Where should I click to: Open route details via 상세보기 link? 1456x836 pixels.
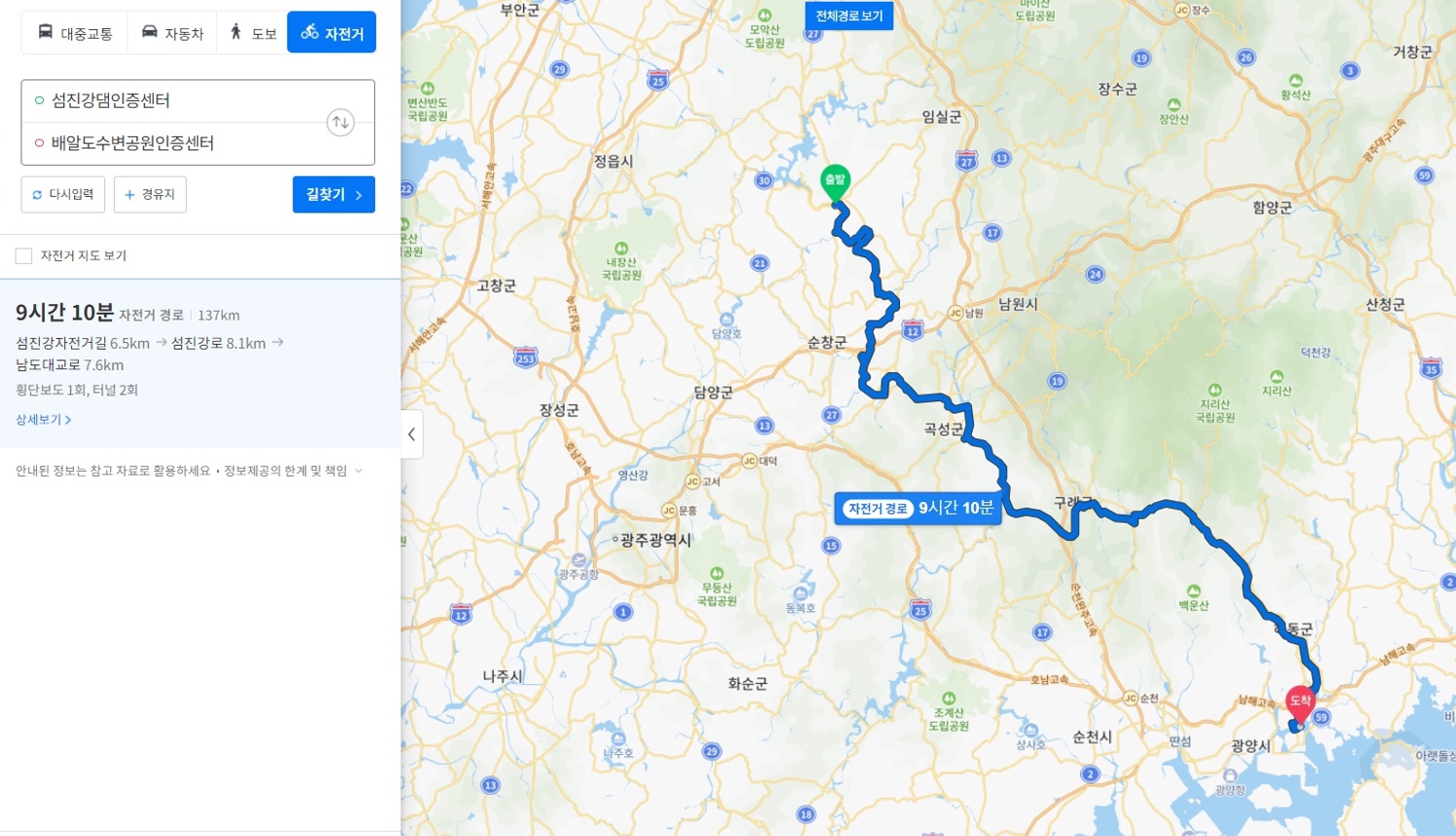click(x=43, y=420)
